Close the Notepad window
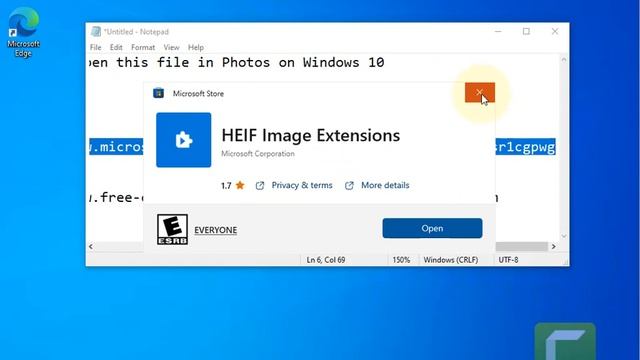The height and width of the screenshot is (360, 640). (x=555, y=31)
